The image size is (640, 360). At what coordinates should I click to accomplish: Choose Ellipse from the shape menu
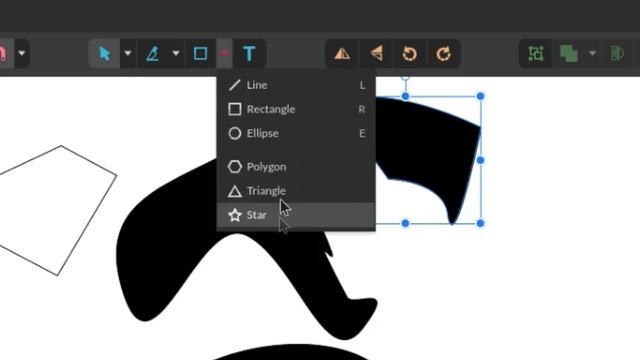[296, 133]
